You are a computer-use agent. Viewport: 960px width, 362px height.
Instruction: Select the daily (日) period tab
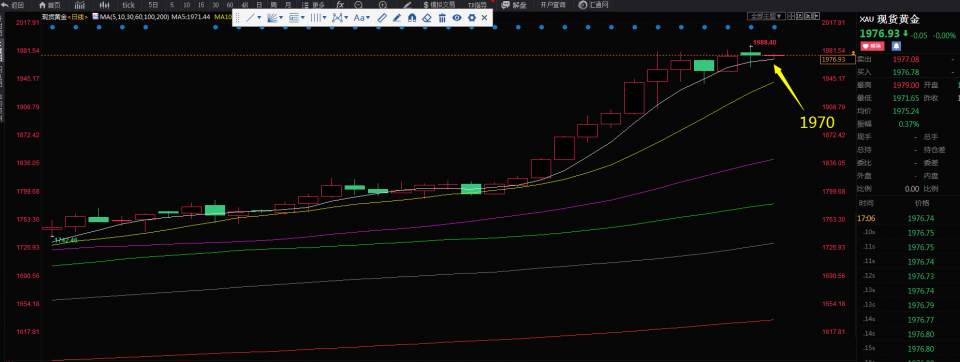[259, 5]
